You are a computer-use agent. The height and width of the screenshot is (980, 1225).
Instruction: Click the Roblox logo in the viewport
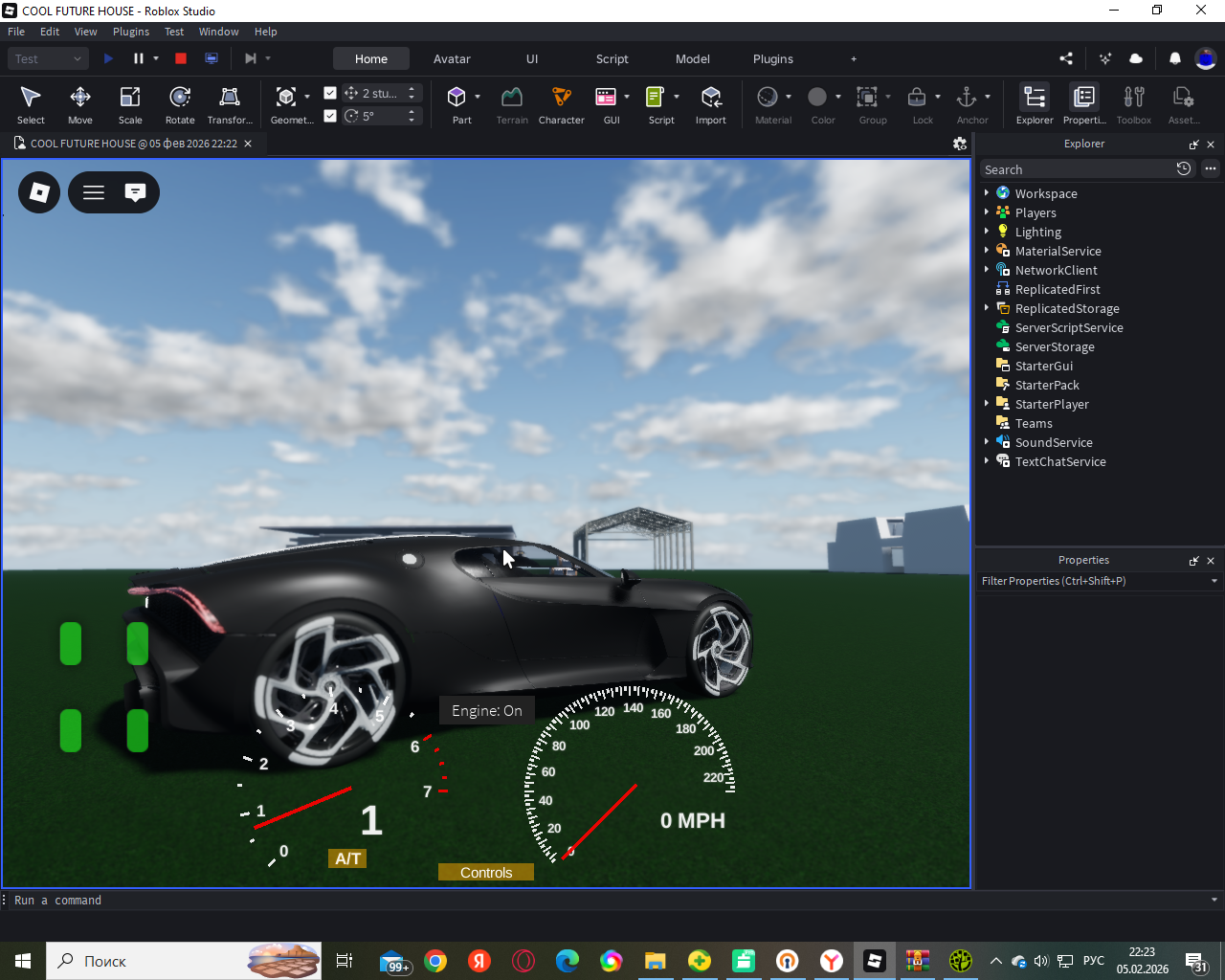(39, 192)
